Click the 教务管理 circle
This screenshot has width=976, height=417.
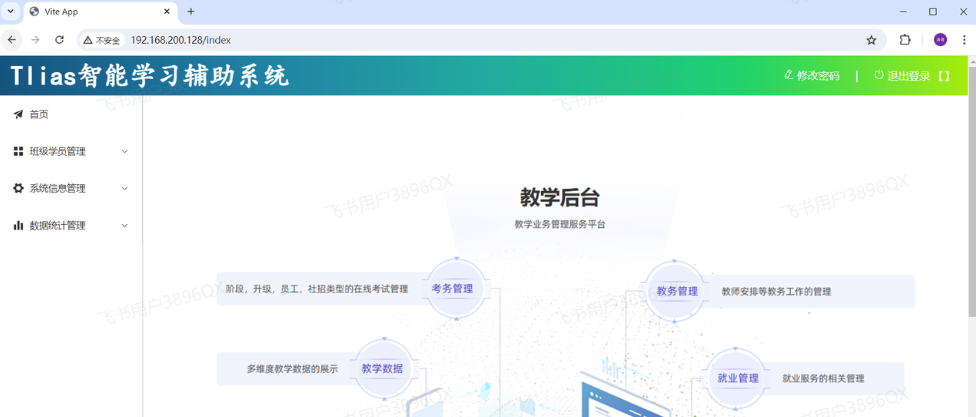click(673, 291)
